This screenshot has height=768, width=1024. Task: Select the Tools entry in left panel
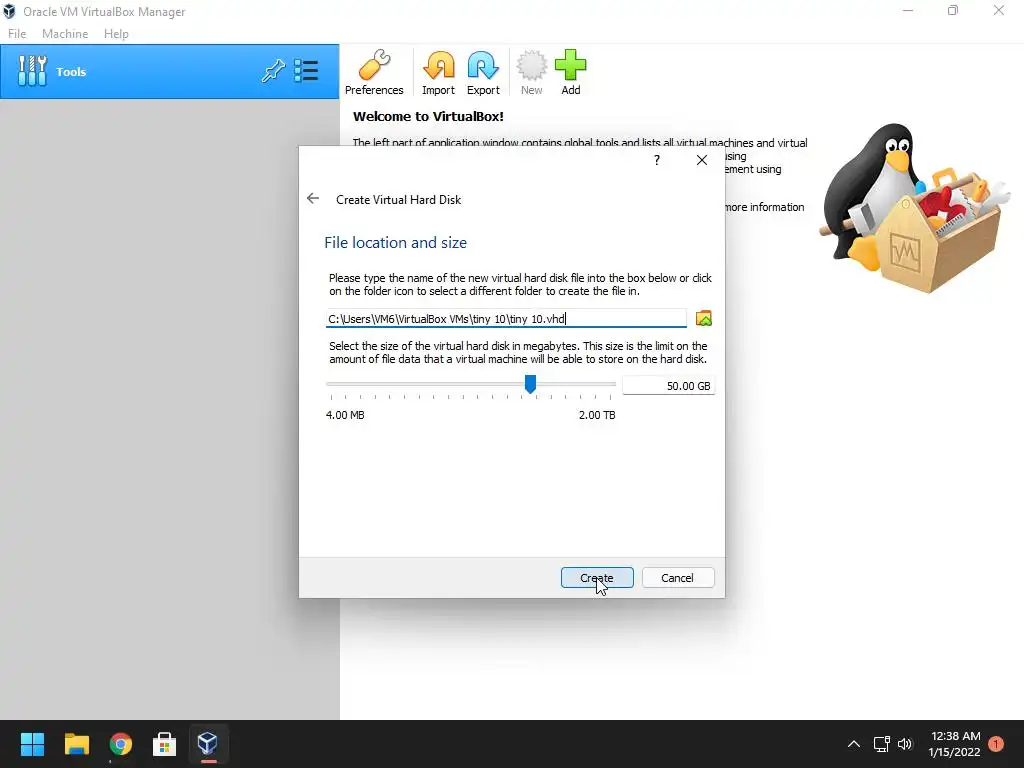click(x=170, y=72)
